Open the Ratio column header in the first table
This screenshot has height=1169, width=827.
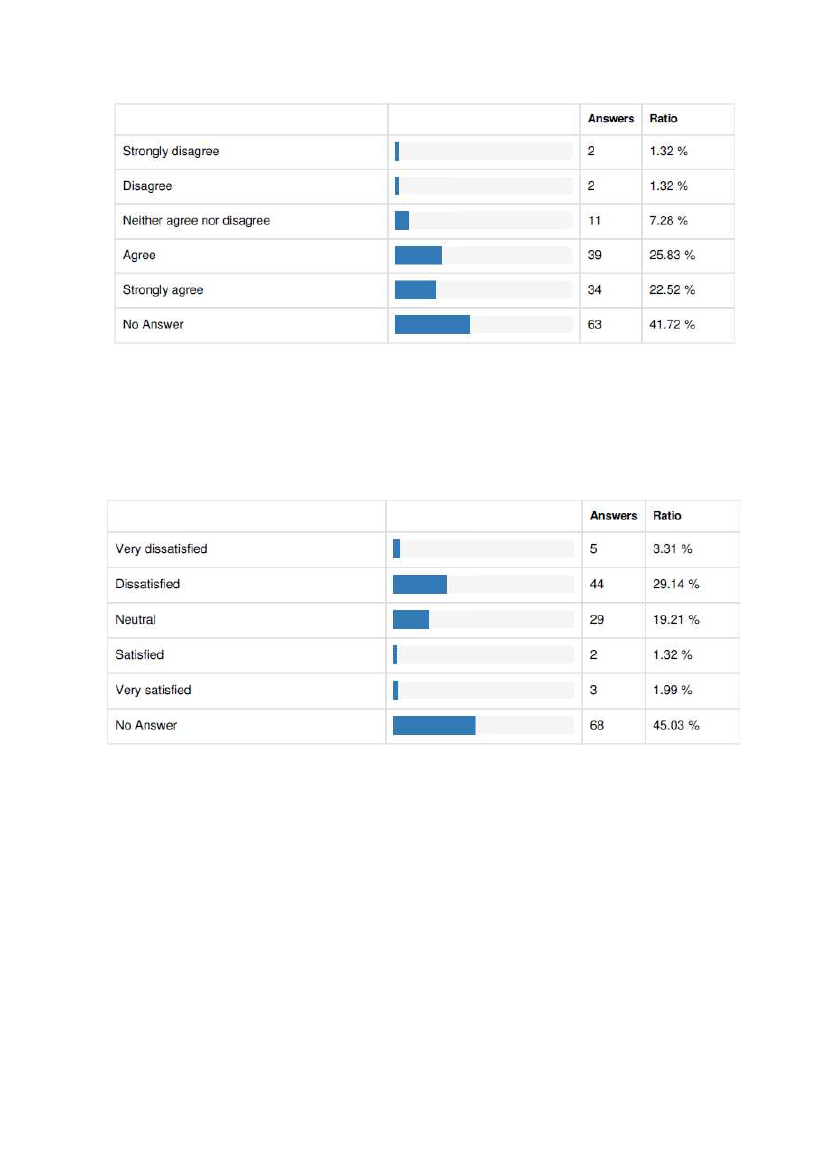click(x=663, y=119)
